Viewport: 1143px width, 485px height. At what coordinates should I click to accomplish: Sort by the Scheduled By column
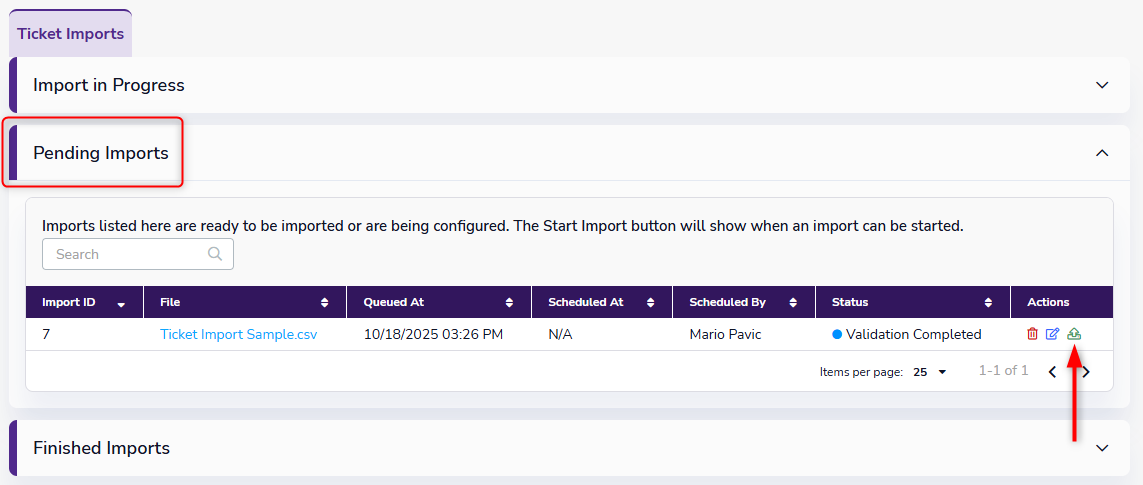(794, 302)
